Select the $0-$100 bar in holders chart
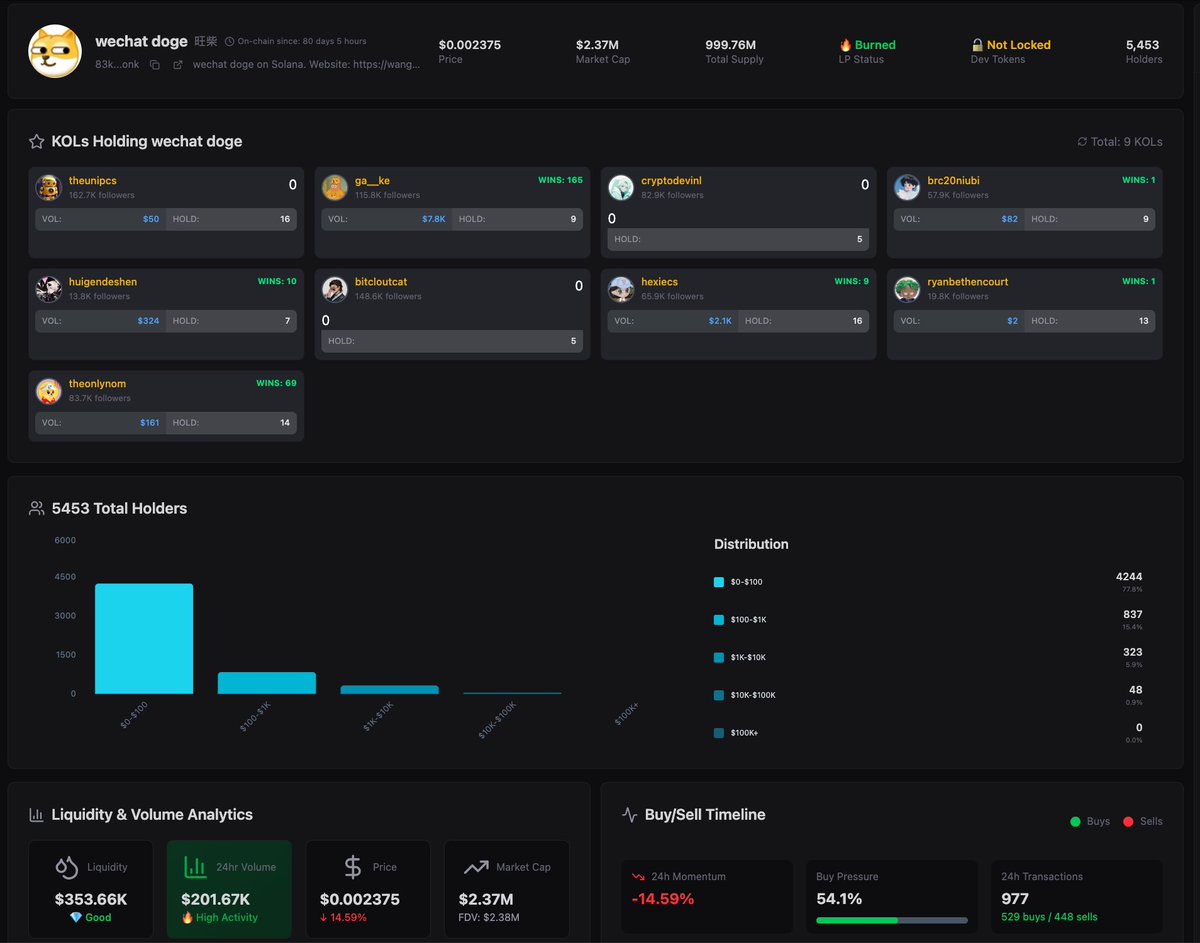 pos(144,639)
